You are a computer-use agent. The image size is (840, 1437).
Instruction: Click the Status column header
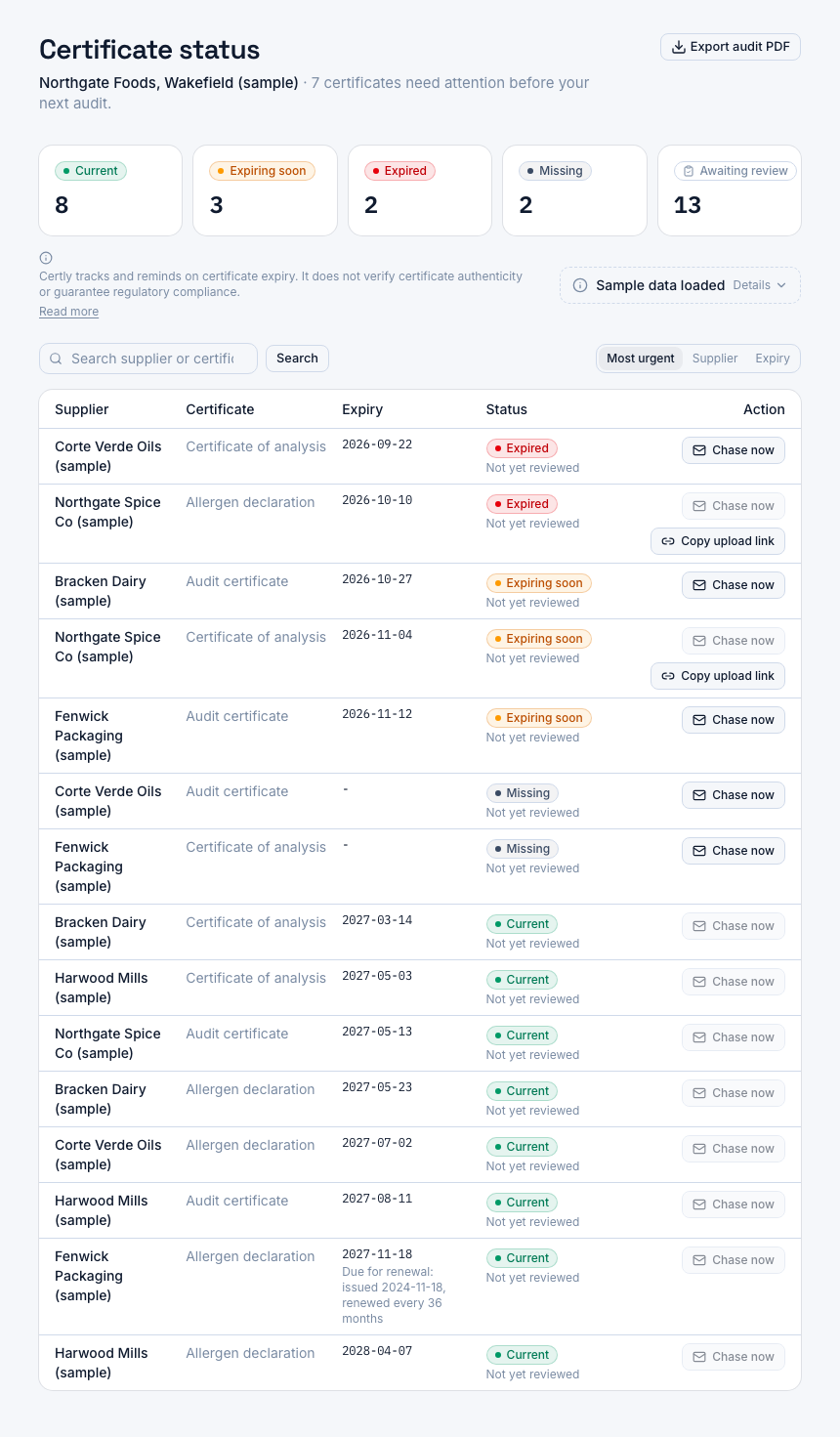[507, 409]
